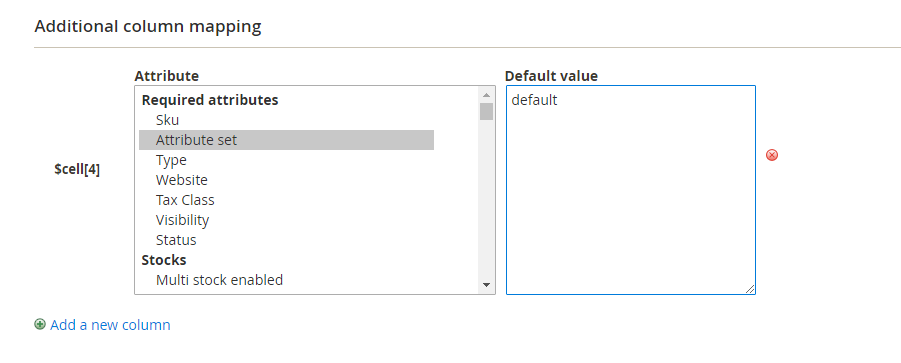The width and height of the screenshot is (901, 363).
Task: Click scrollbar up arrow in attribute list
Action: tap(487, 95)
